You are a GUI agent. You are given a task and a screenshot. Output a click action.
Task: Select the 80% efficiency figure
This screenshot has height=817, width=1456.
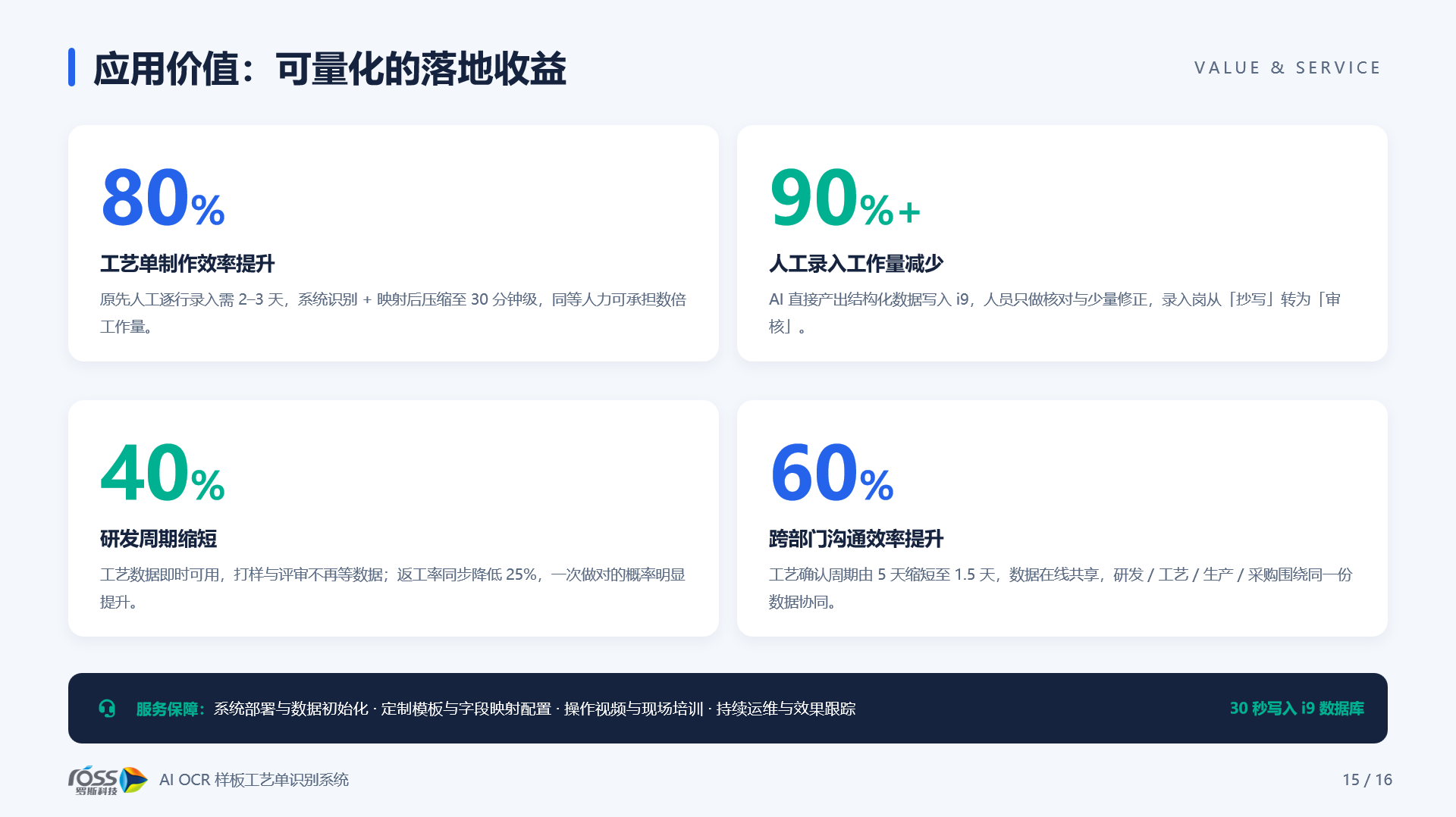tap(163, 198)
